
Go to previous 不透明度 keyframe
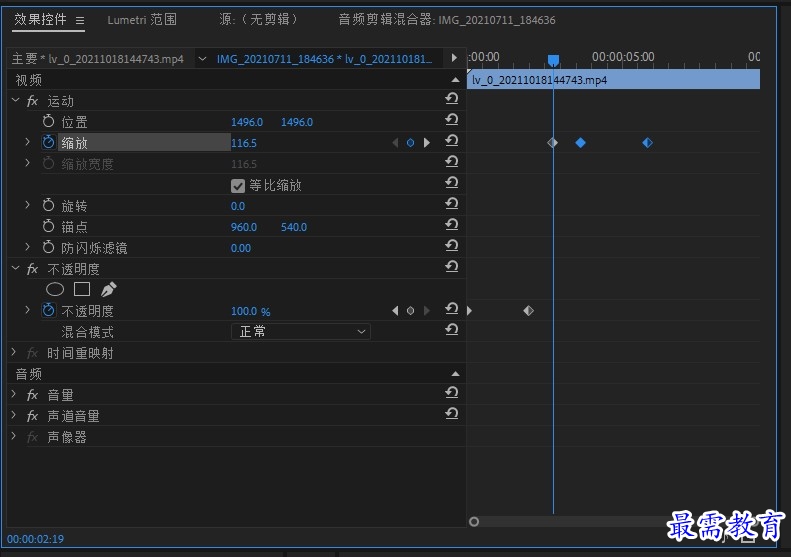click(x=395, y=311)
